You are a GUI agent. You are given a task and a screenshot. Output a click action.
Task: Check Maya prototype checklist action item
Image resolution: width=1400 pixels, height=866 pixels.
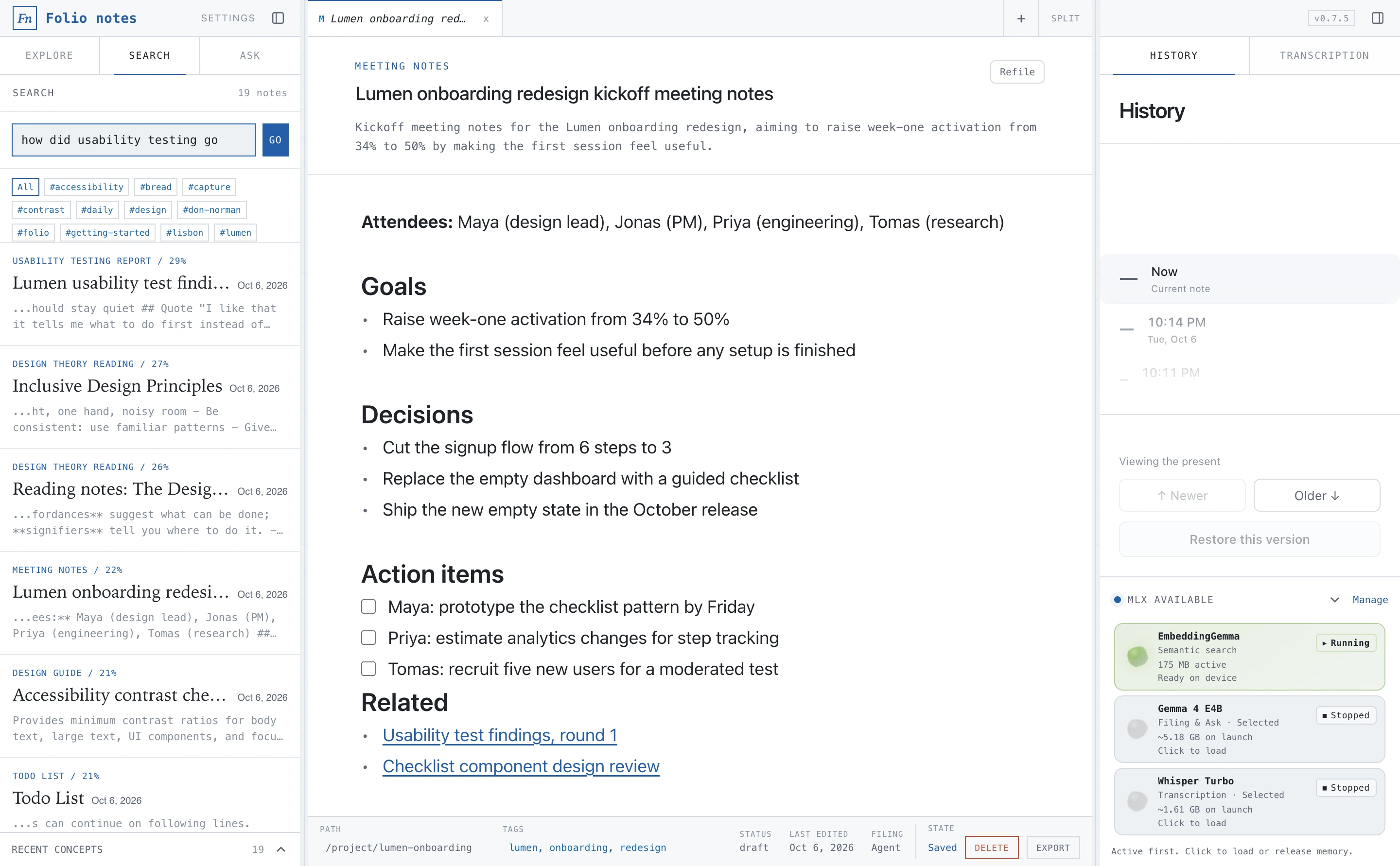[368, 606]
